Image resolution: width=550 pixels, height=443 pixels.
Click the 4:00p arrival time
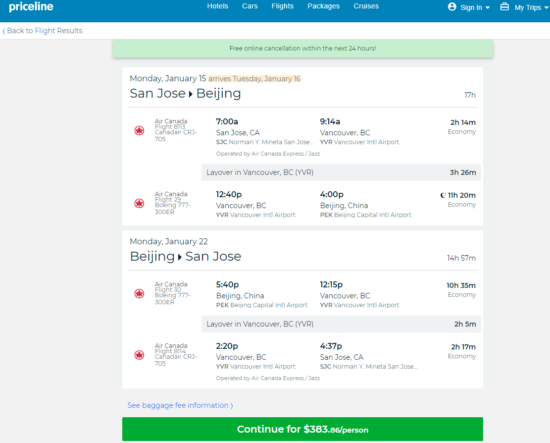pos(331,194)
